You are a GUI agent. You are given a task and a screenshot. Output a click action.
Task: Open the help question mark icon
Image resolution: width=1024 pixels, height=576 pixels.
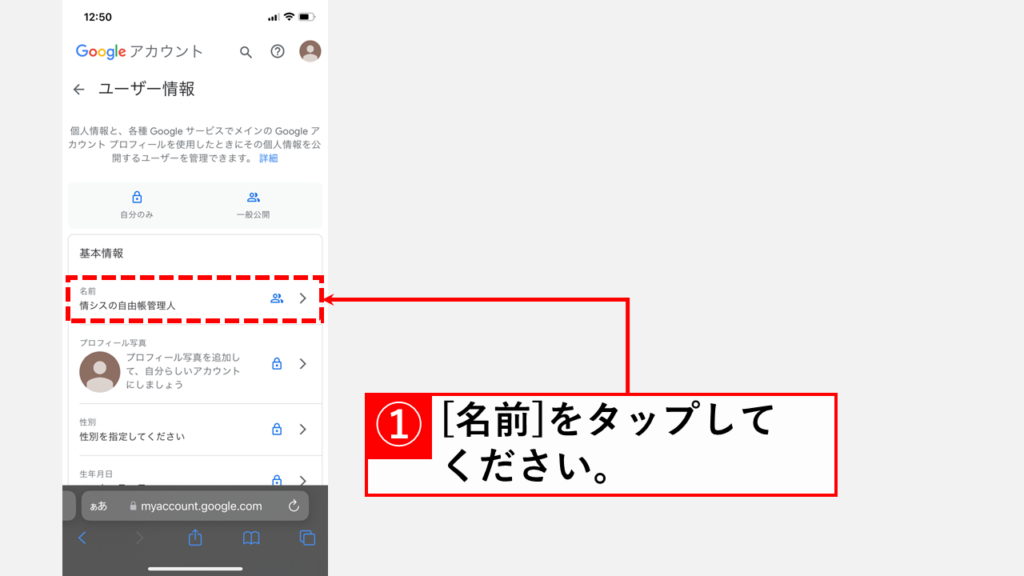pyautogui.click(x=278, y=52)
